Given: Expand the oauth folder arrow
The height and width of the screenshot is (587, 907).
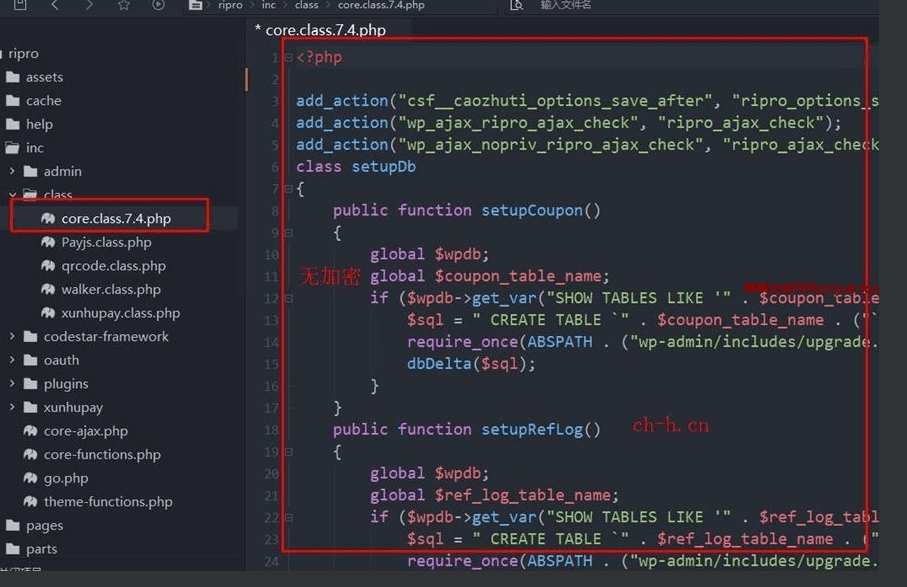Looking at the screenshot, I should (x=12, y=360).
